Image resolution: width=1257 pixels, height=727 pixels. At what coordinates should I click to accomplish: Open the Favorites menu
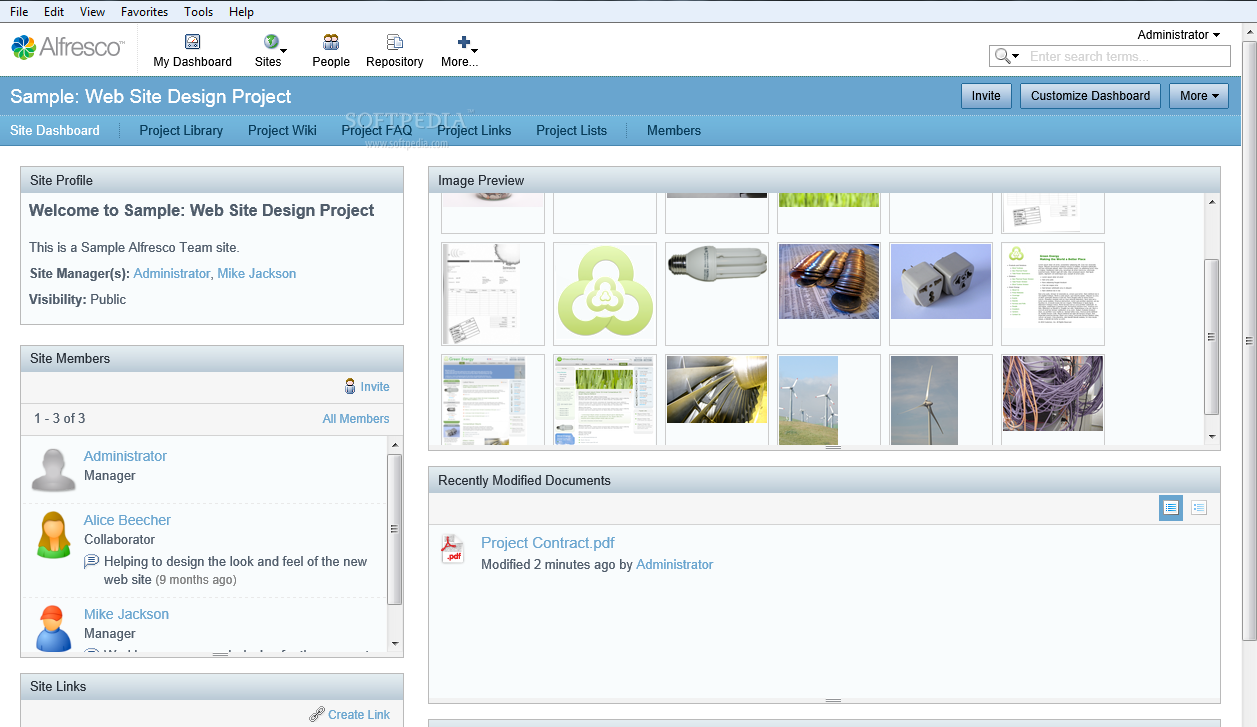point(144,12)
